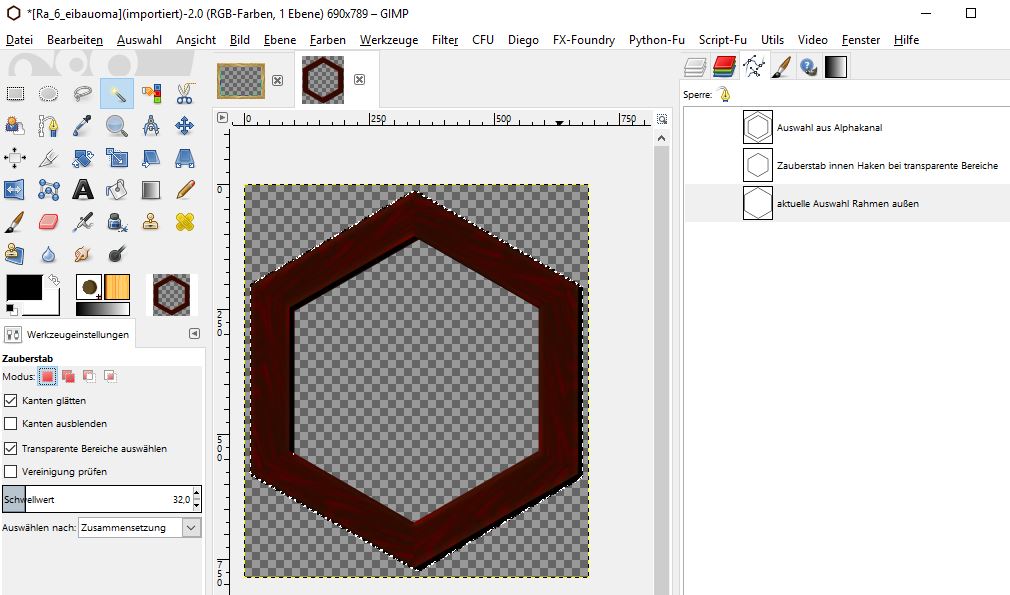This screenshot has height=595, width=1010.
Task: Set Modus to subtract from selection
Action: coord(89,376)
